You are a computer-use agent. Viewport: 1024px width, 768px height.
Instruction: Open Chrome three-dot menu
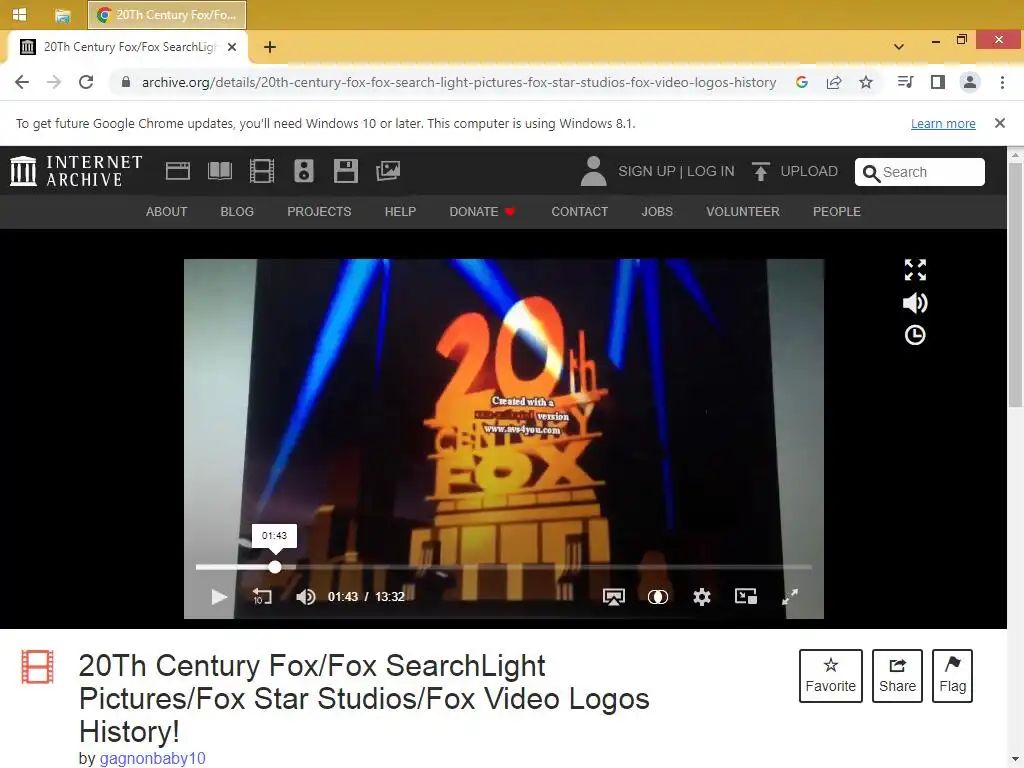click(1002, 82)
